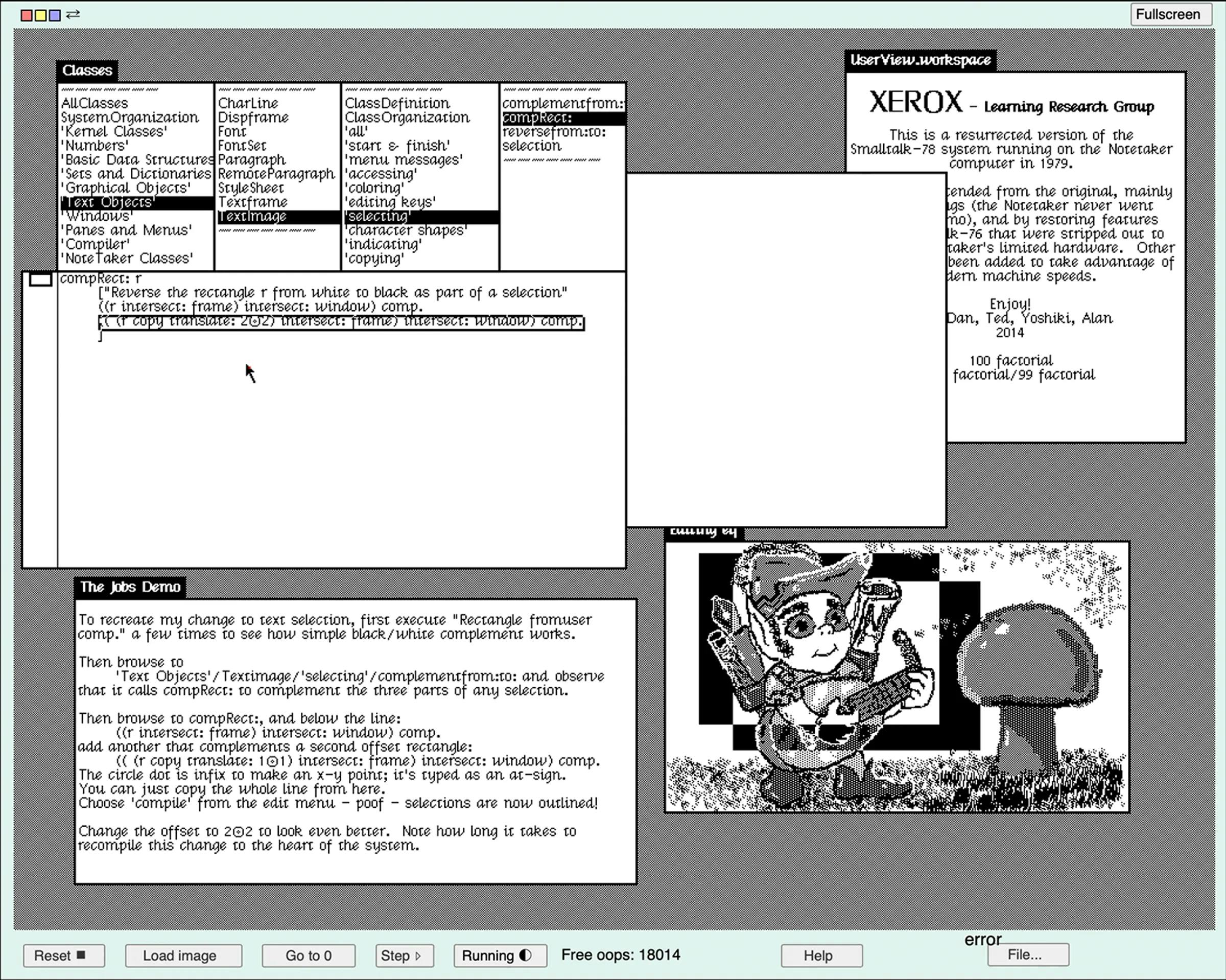Expand 'NoteTaker Classes' in the browser
This screenshot has width=1226, height=980.
pyautogui.click(x=126, y=259)
